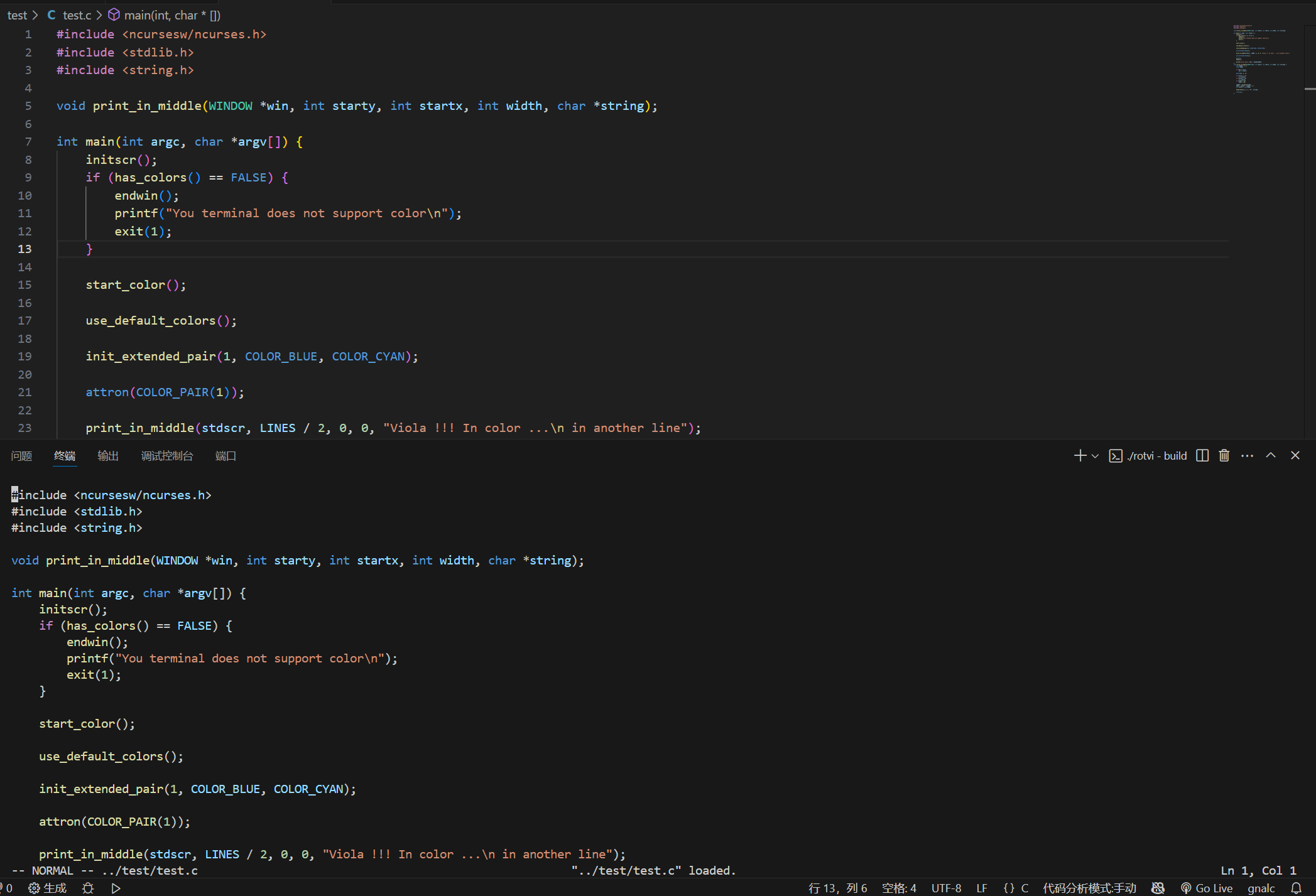
Task: Click the Copilot status icon
Action: point(1158,888)
